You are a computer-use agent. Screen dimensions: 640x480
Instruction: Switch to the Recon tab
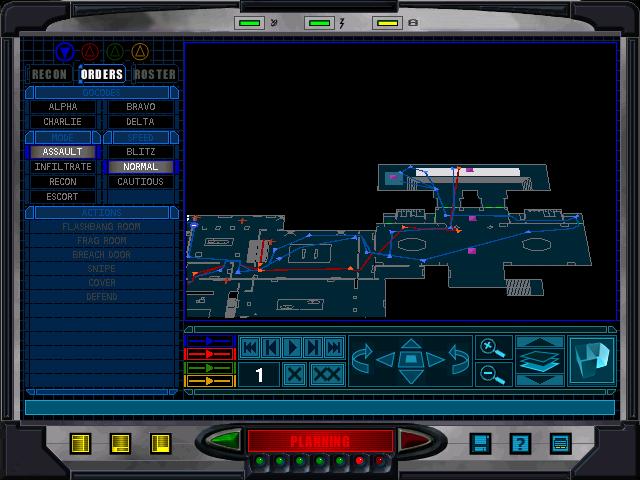(49, 74)
